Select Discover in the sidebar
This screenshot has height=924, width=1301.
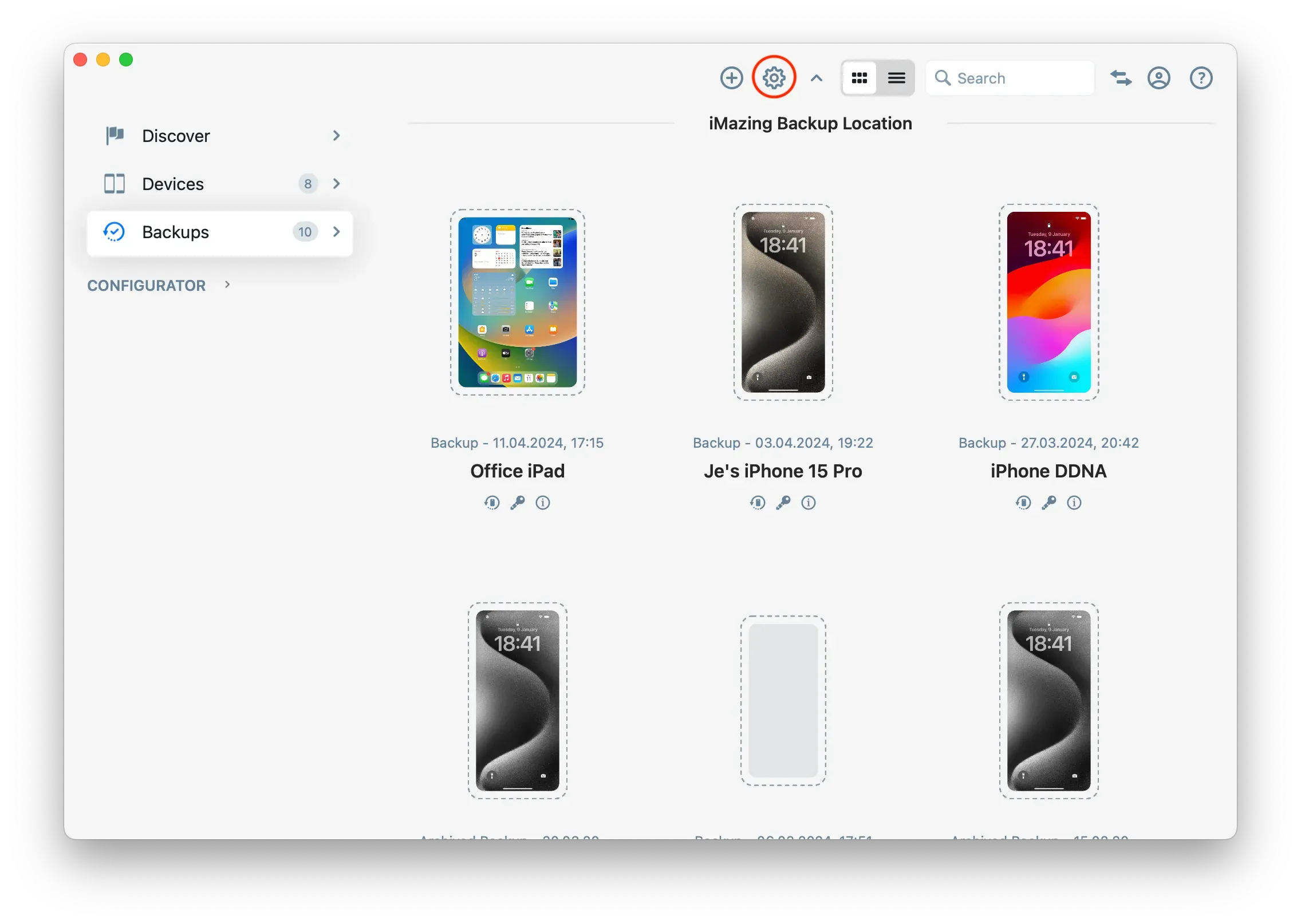click(175, 136)
